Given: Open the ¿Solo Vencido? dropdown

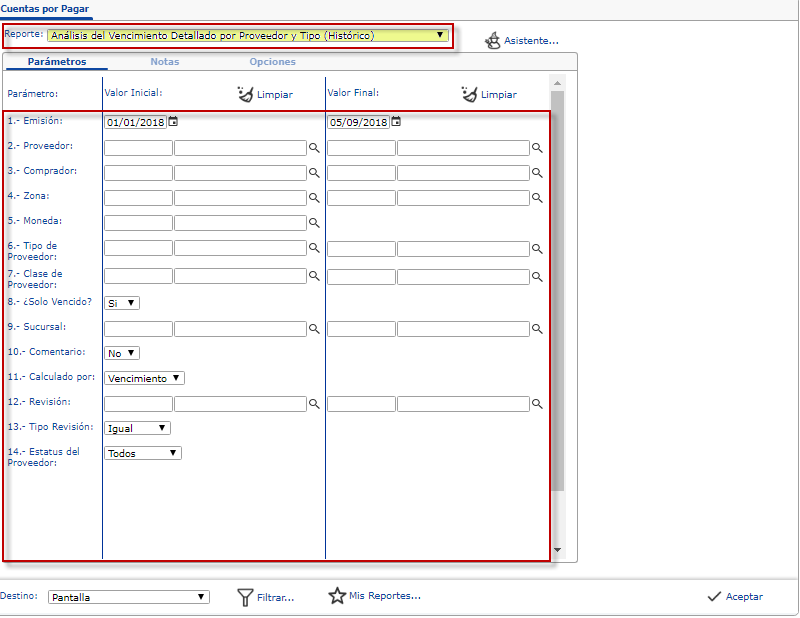Looking at the screenshot, I should coord(123,303).
